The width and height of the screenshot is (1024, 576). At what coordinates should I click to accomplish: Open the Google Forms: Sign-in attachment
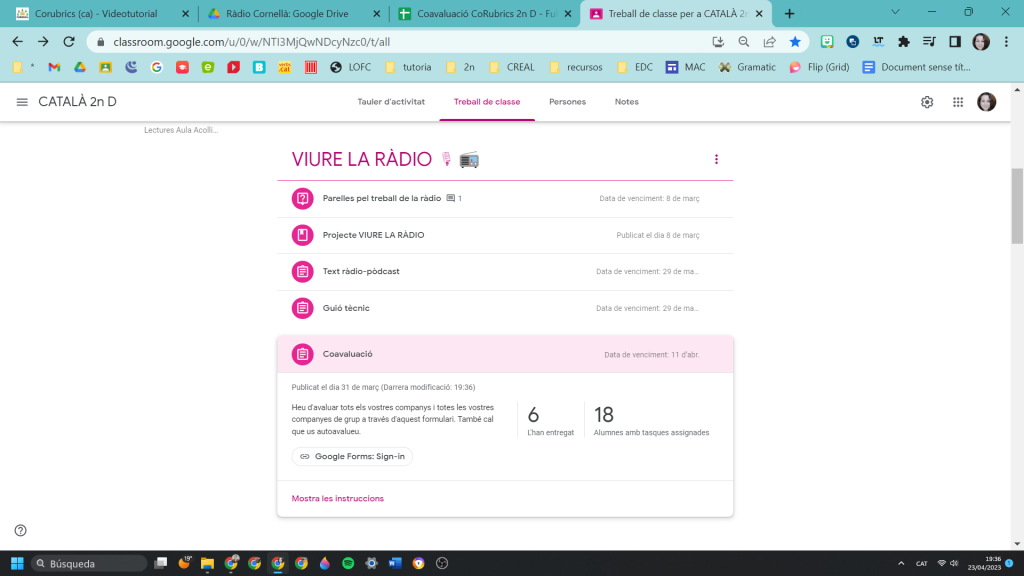pos(352,456)
